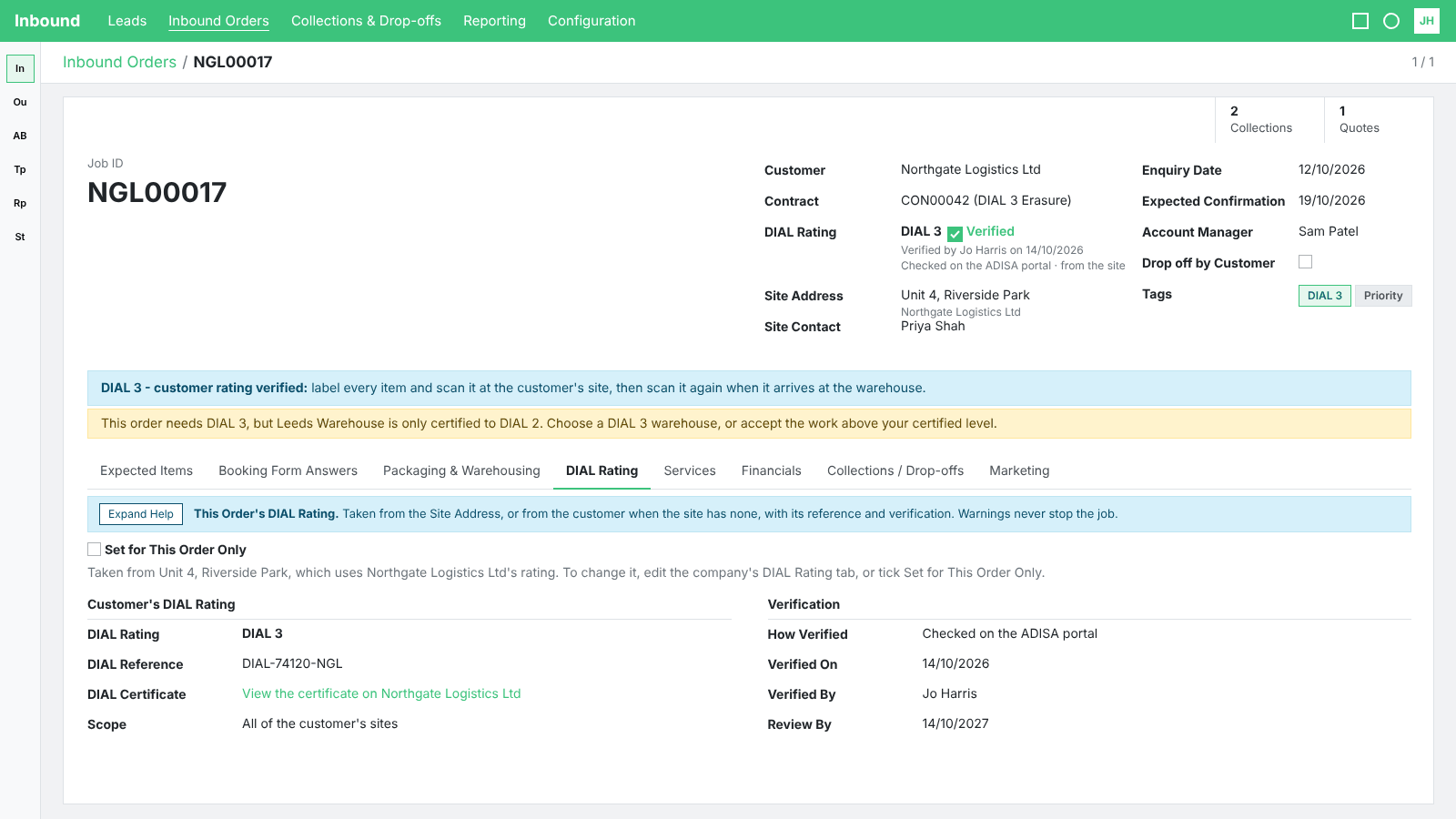Screen dimensions: 1456x819
Task: Switch to the Financials tab
Action: pos(771,470)
